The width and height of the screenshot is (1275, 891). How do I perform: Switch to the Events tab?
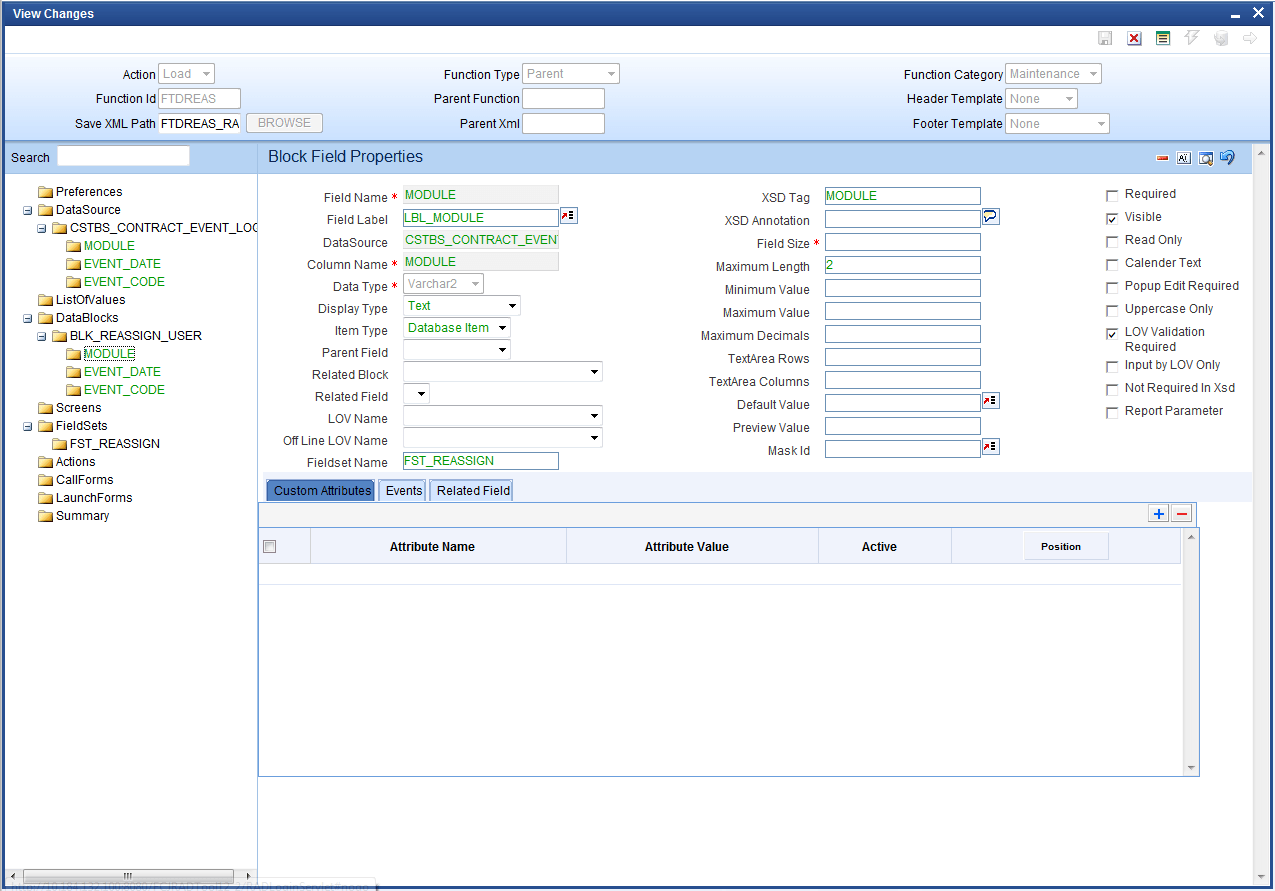pos(403,491)
